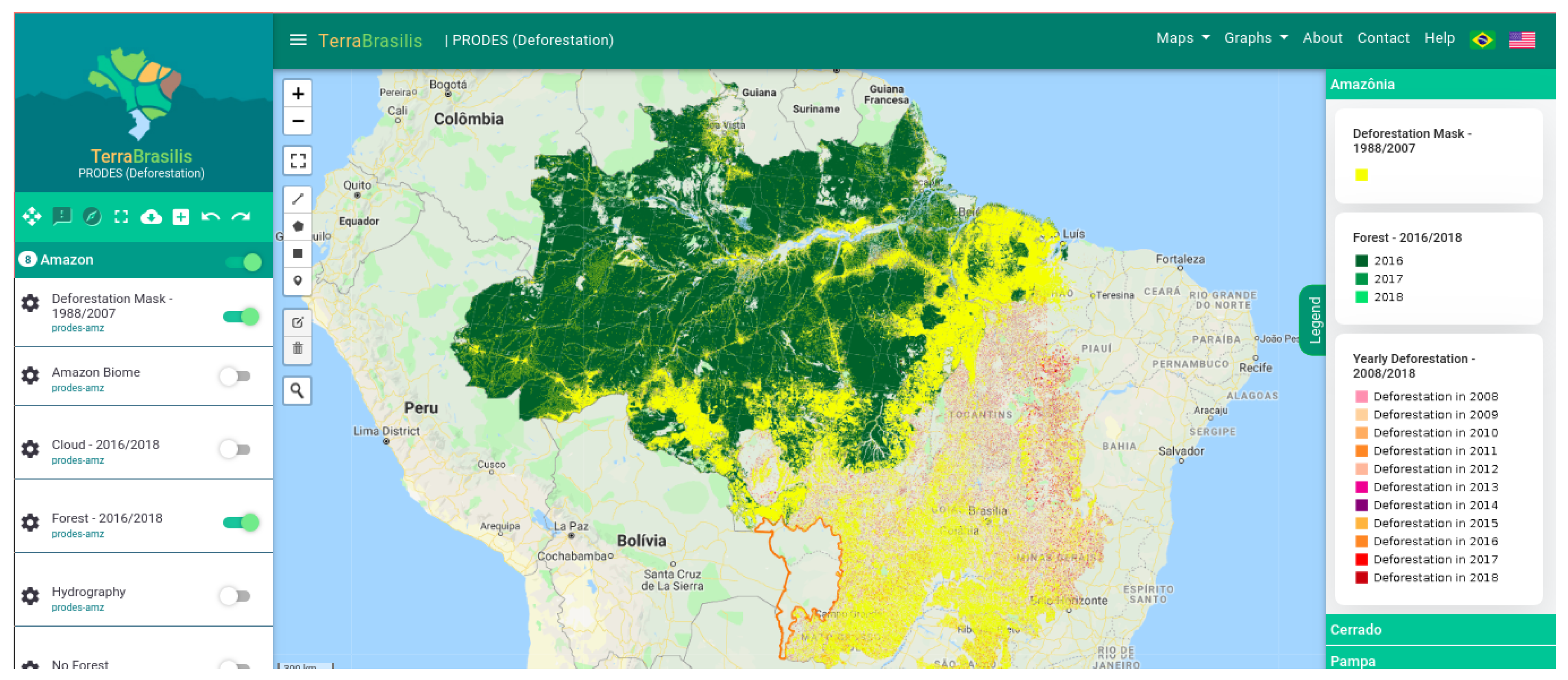Click the undo arrow icon
This screenshot has height=680, width=1568.
point(210,217)
